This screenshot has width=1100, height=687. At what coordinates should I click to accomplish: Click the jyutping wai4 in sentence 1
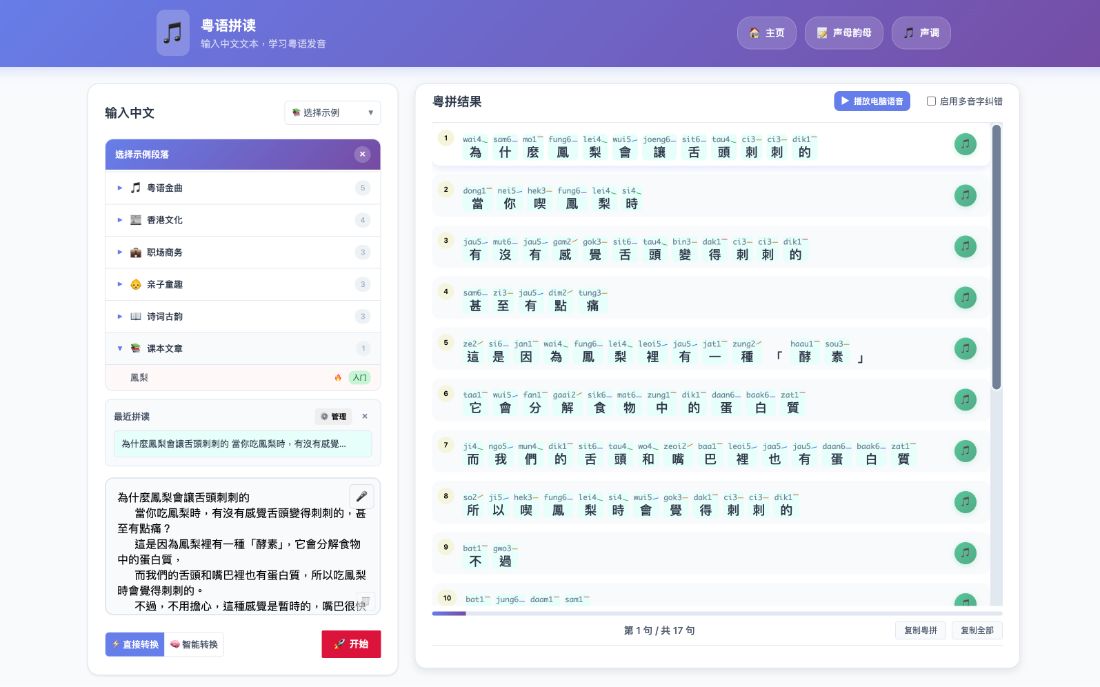[x=473, y=140]
